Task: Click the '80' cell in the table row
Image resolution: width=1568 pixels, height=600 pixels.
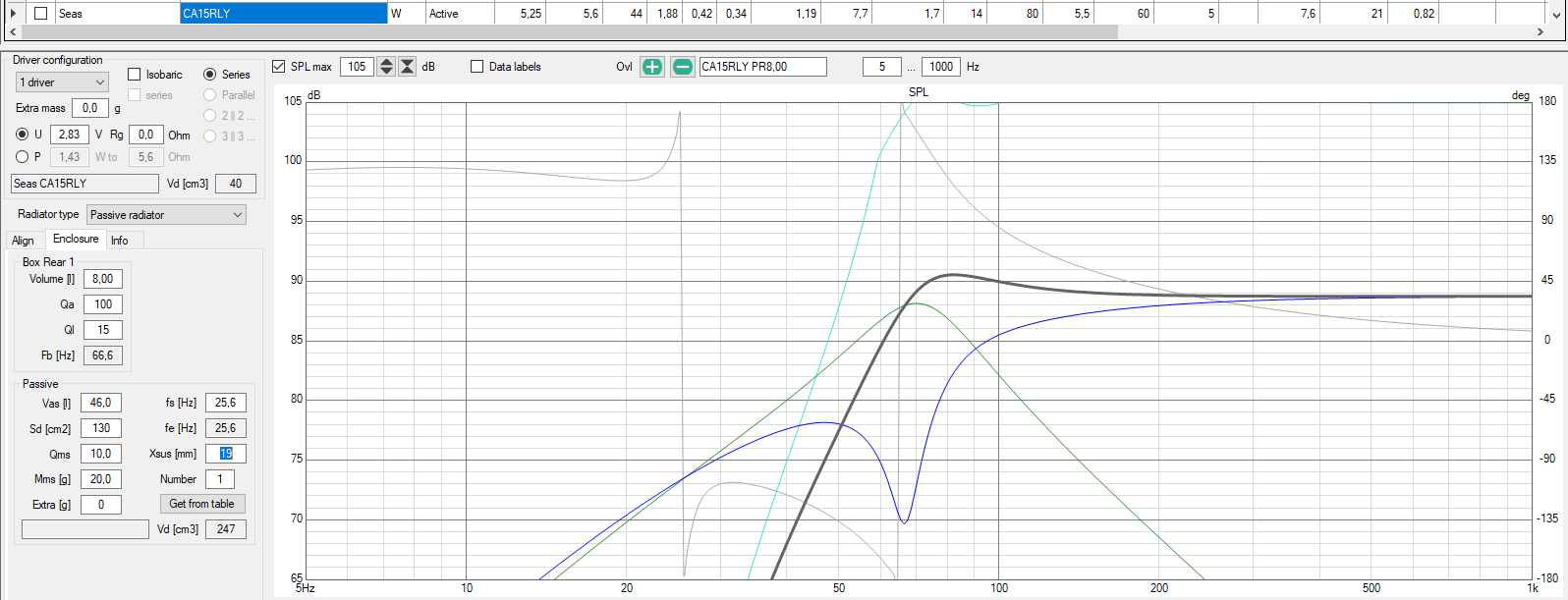Action: 1015,14
